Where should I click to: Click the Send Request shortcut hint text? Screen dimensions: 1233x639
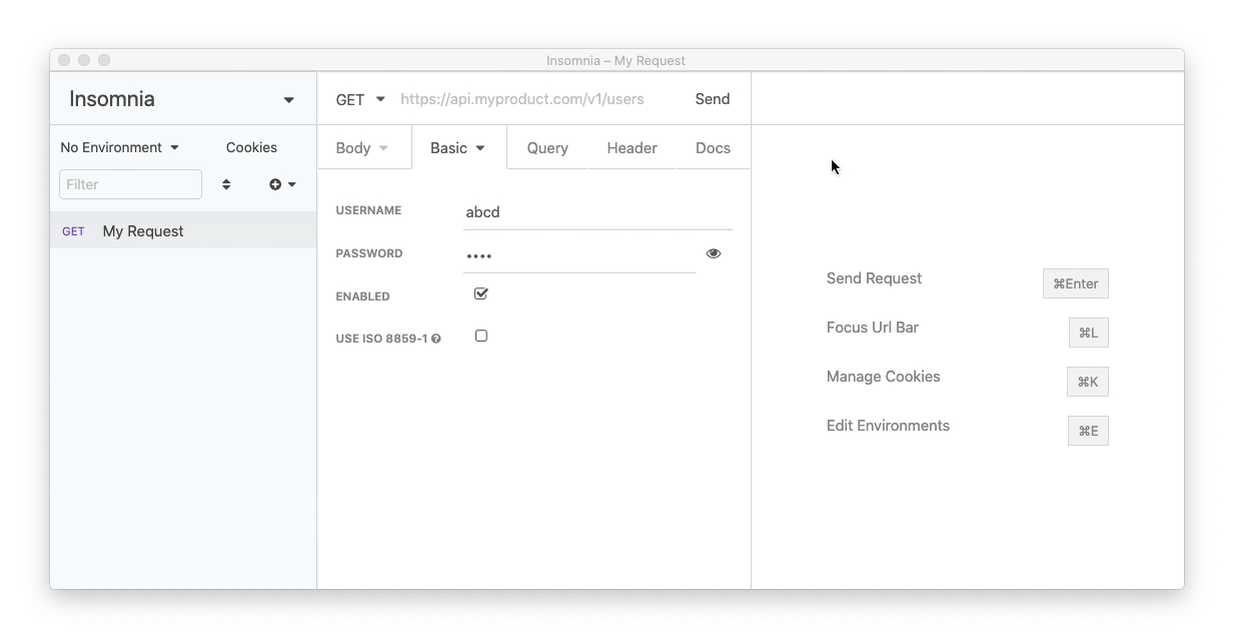coord(874,278)
